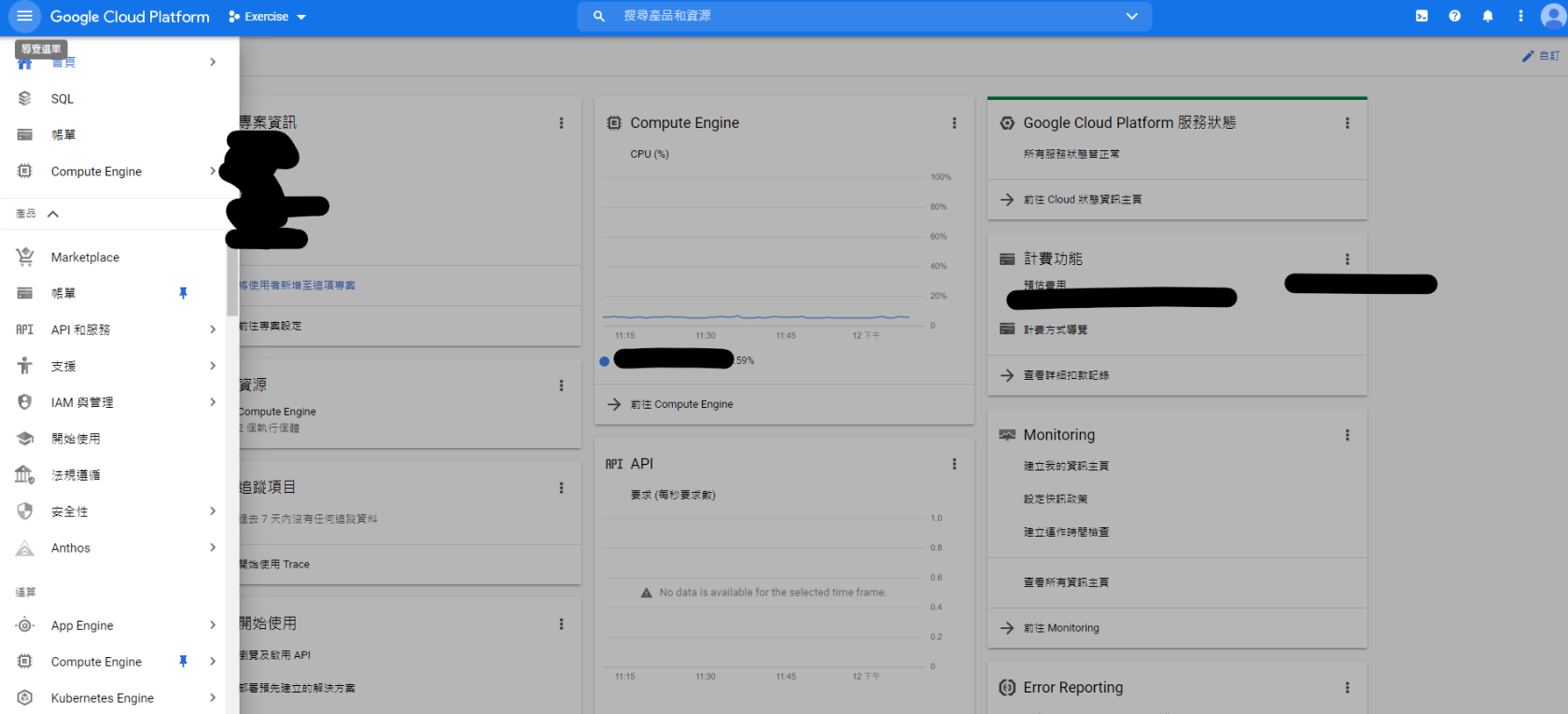Open options menu of 服務狀態 card

tap(1347, 123)
